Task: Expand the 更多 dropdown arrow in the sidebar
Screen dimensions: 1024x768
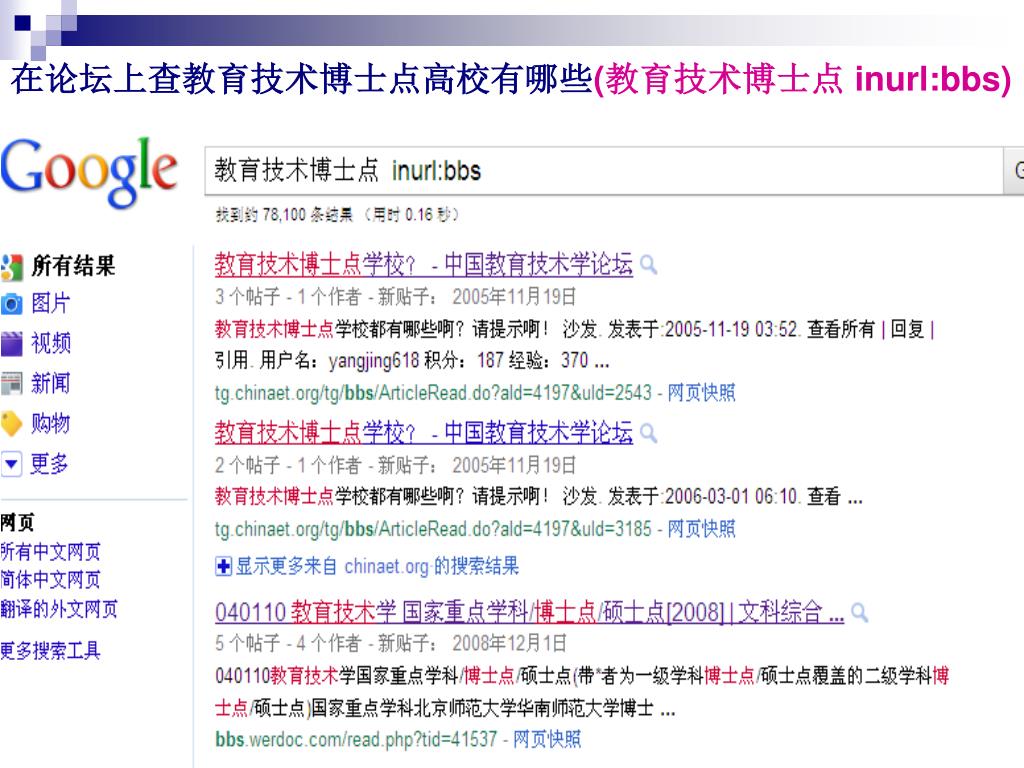Action: pyautogui.click(x=11, y=464)
